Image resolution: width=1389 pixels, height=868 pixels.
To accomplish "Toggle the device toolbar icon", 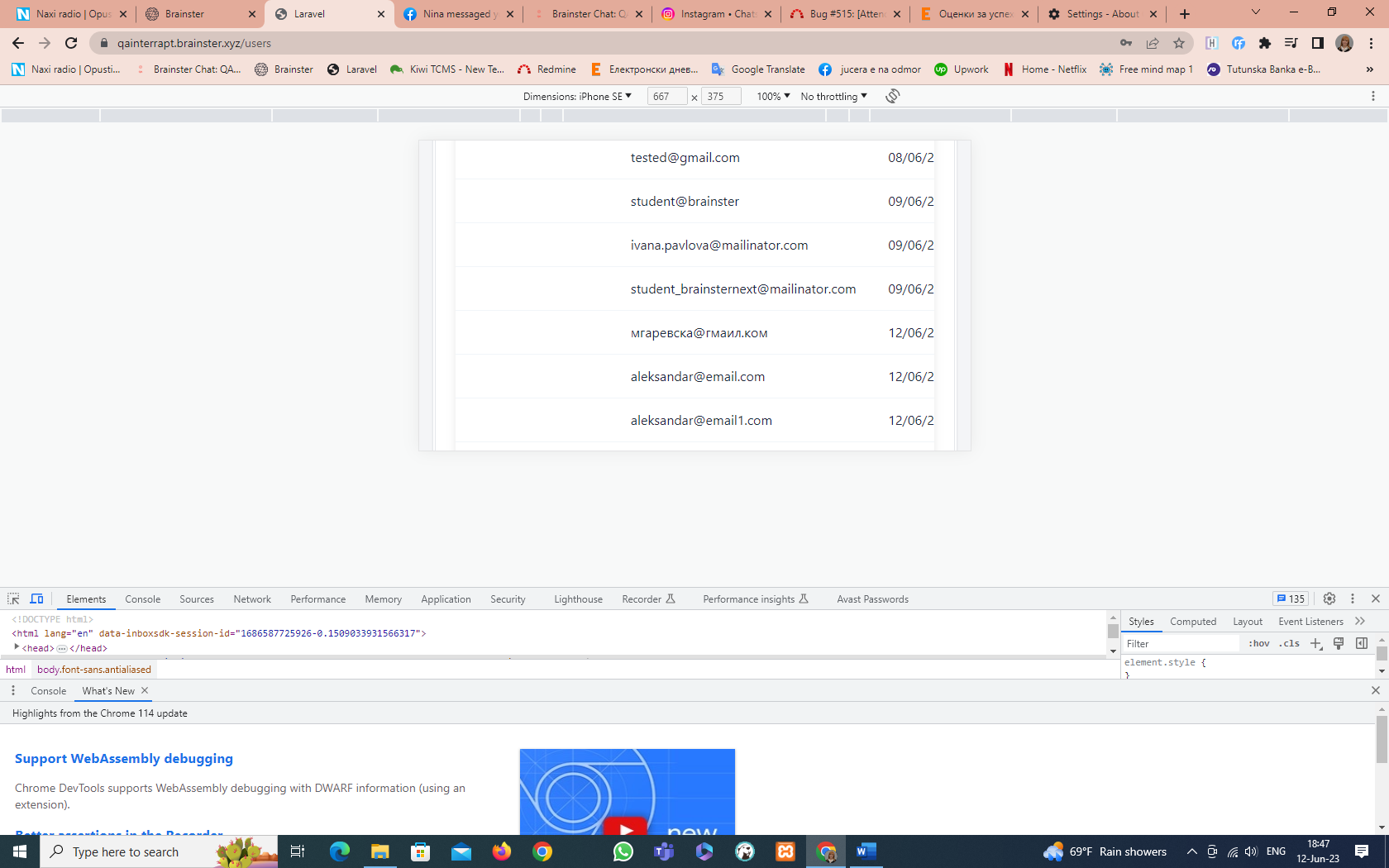I will pos(36,599).
